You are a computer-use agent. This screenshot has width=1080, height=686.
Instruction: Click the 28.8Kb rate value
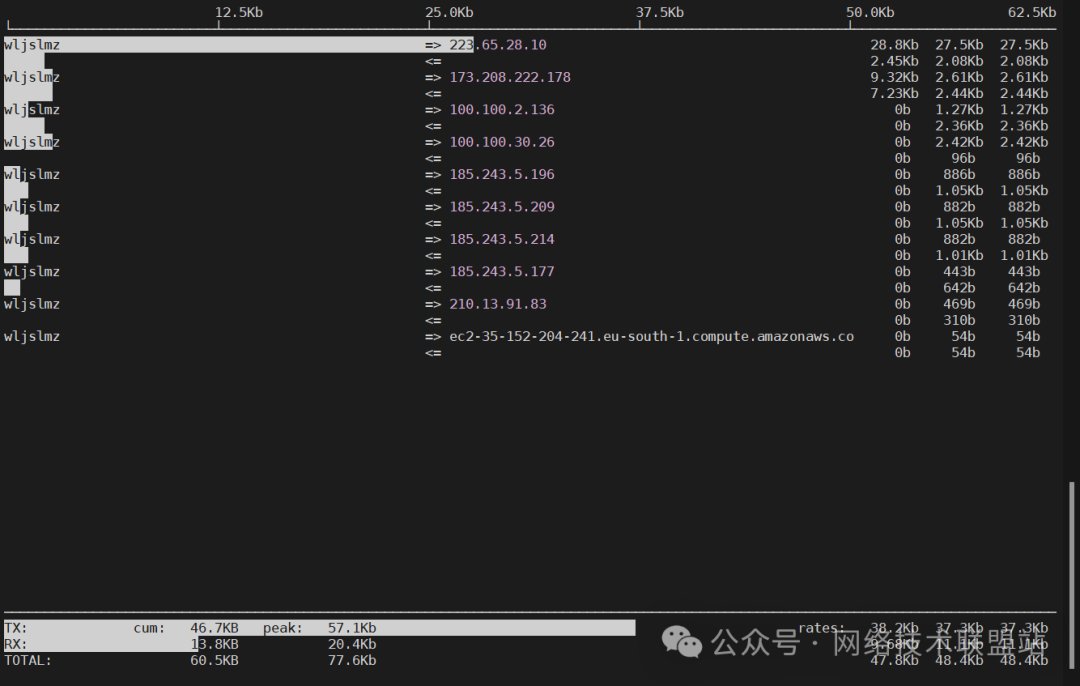894,45
